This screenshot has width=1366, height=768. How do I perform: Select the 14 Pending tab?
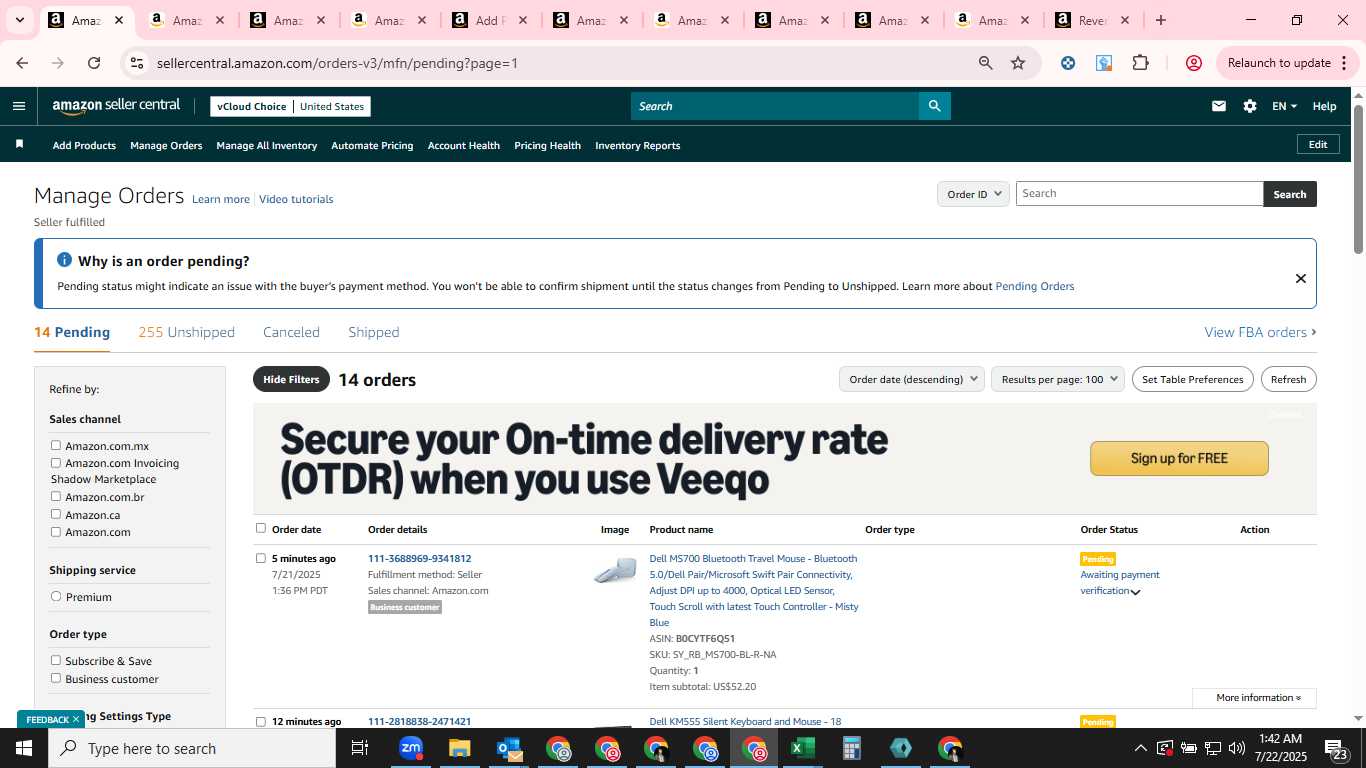(x=72, y=332)
